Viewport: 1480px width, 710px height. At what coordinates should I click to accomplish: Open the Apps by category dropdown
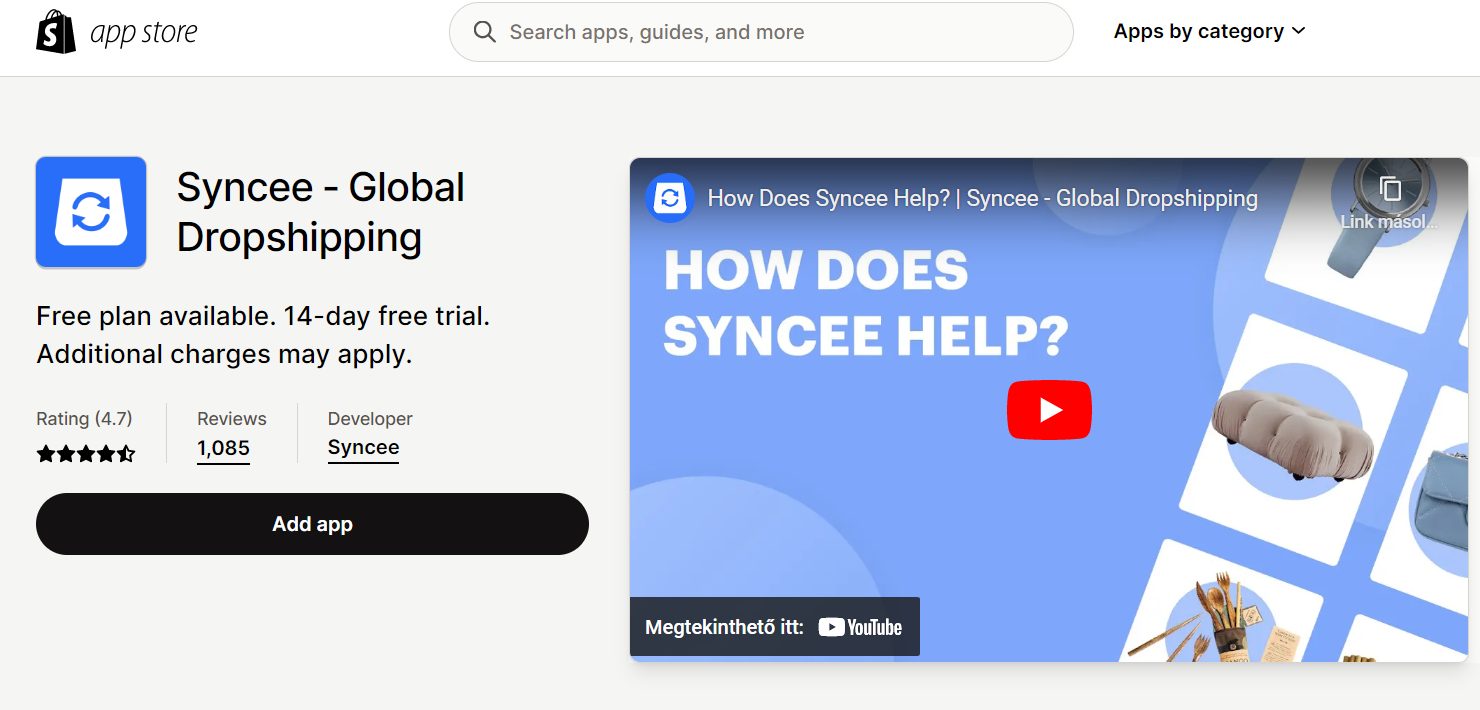coord(1198,30)
